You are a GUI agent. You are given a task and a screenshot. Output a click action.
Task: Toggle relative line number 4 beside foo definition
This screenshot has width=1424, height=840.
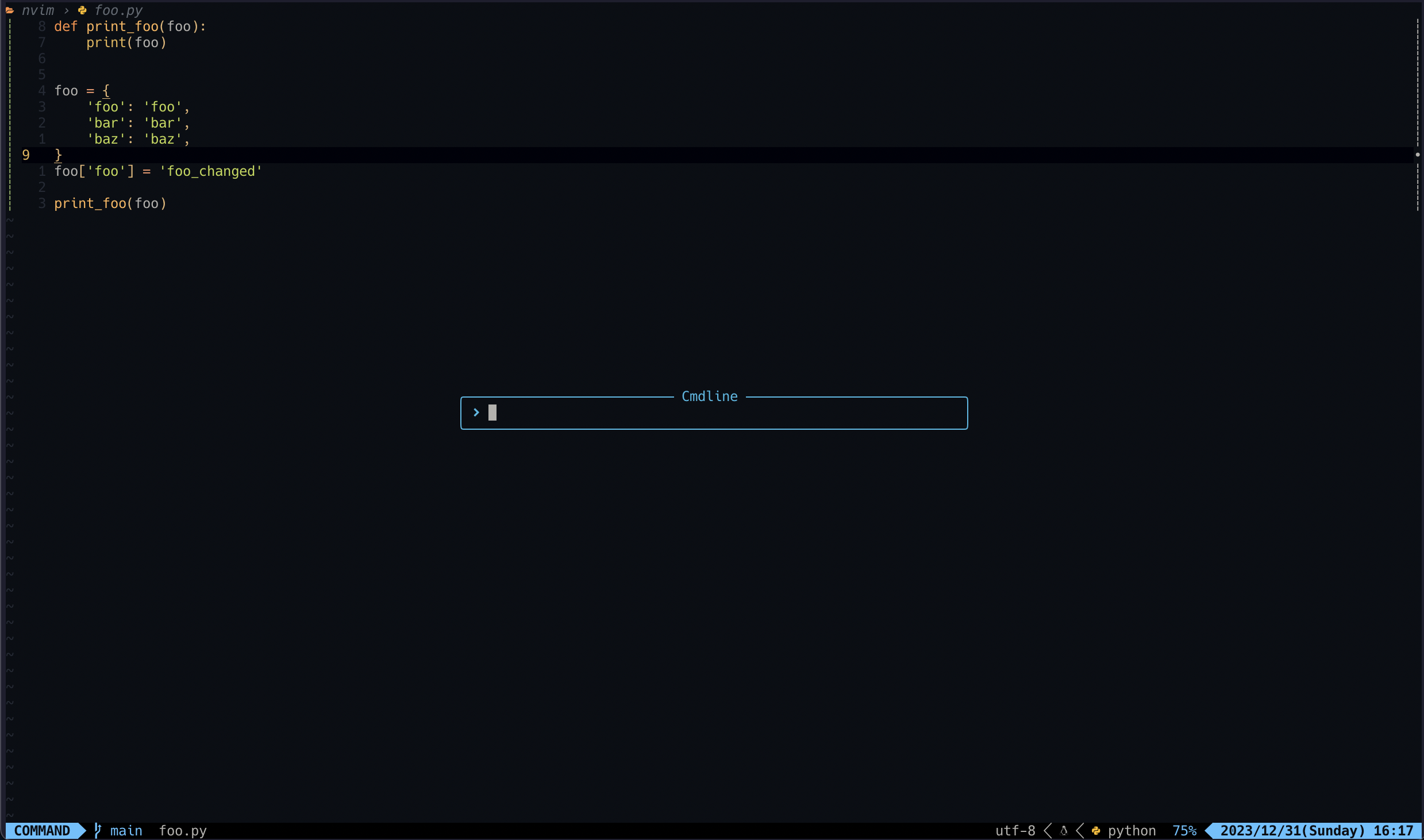(41, 90)
